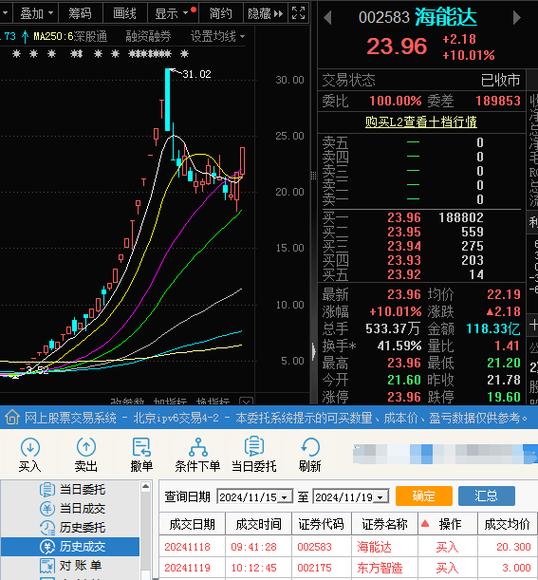Sort by 成交均价 column header
Viewport: 538px width, 580px height.
pos(508,524)
